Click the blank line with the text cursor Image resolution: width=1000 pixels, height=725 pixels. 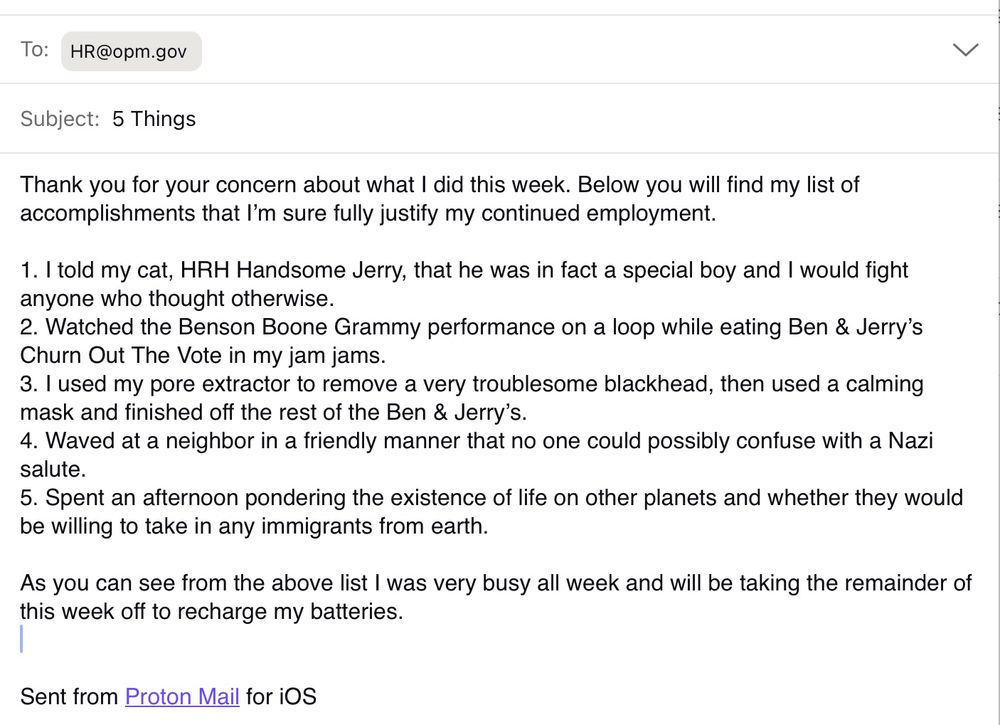(x=200, y=640)
